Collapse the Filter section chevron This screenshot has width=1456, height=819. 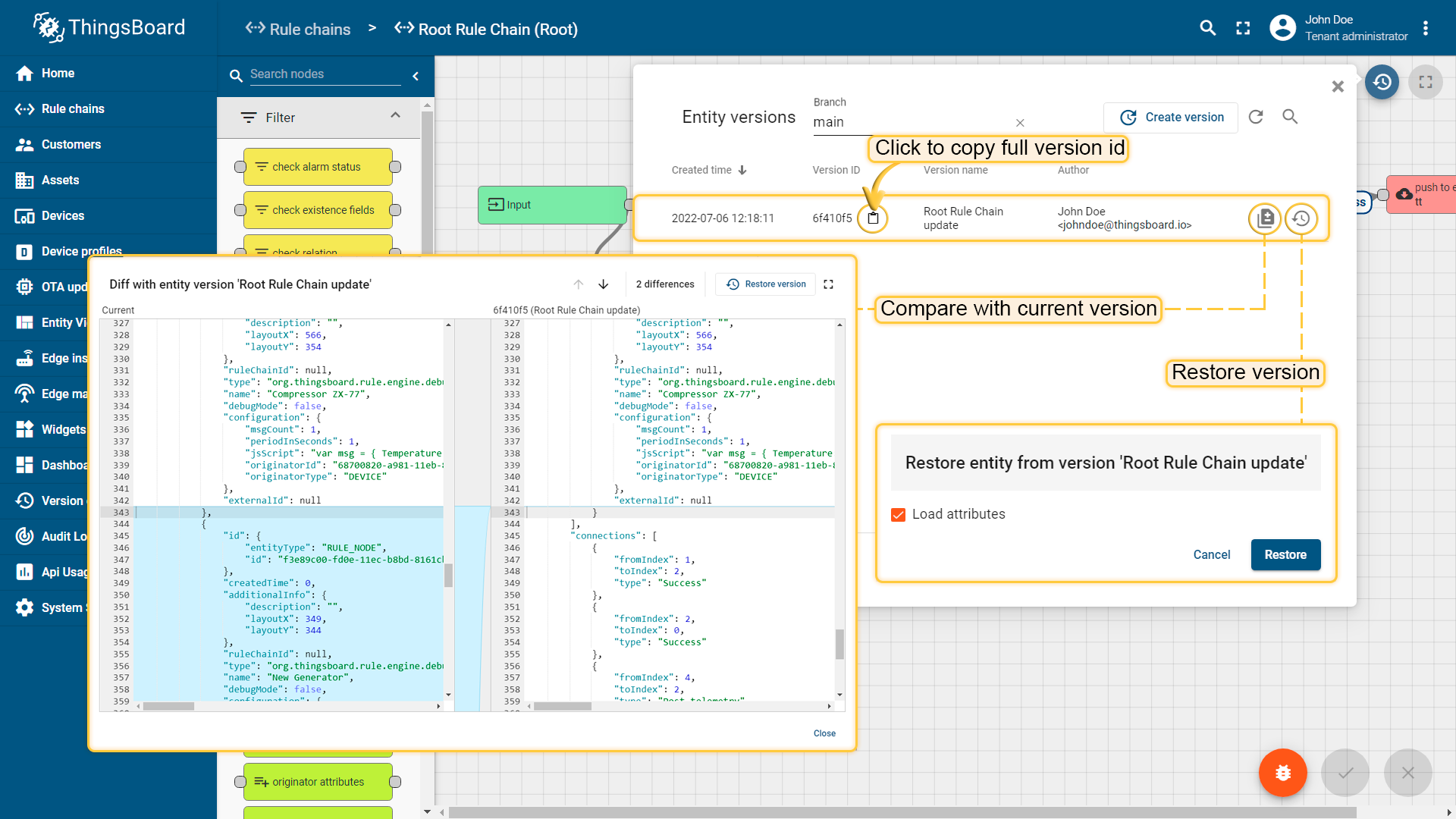coord(395,116)
